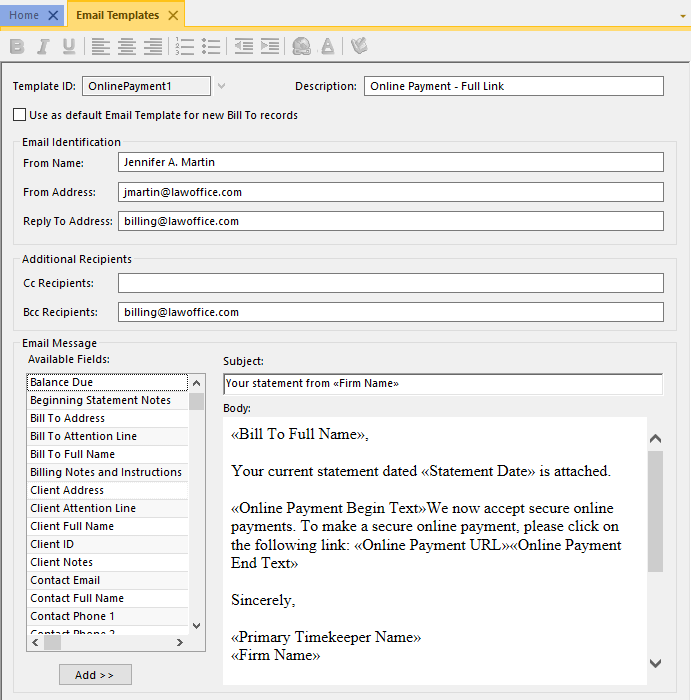Select Contact Full Name field

click(107, 598)
